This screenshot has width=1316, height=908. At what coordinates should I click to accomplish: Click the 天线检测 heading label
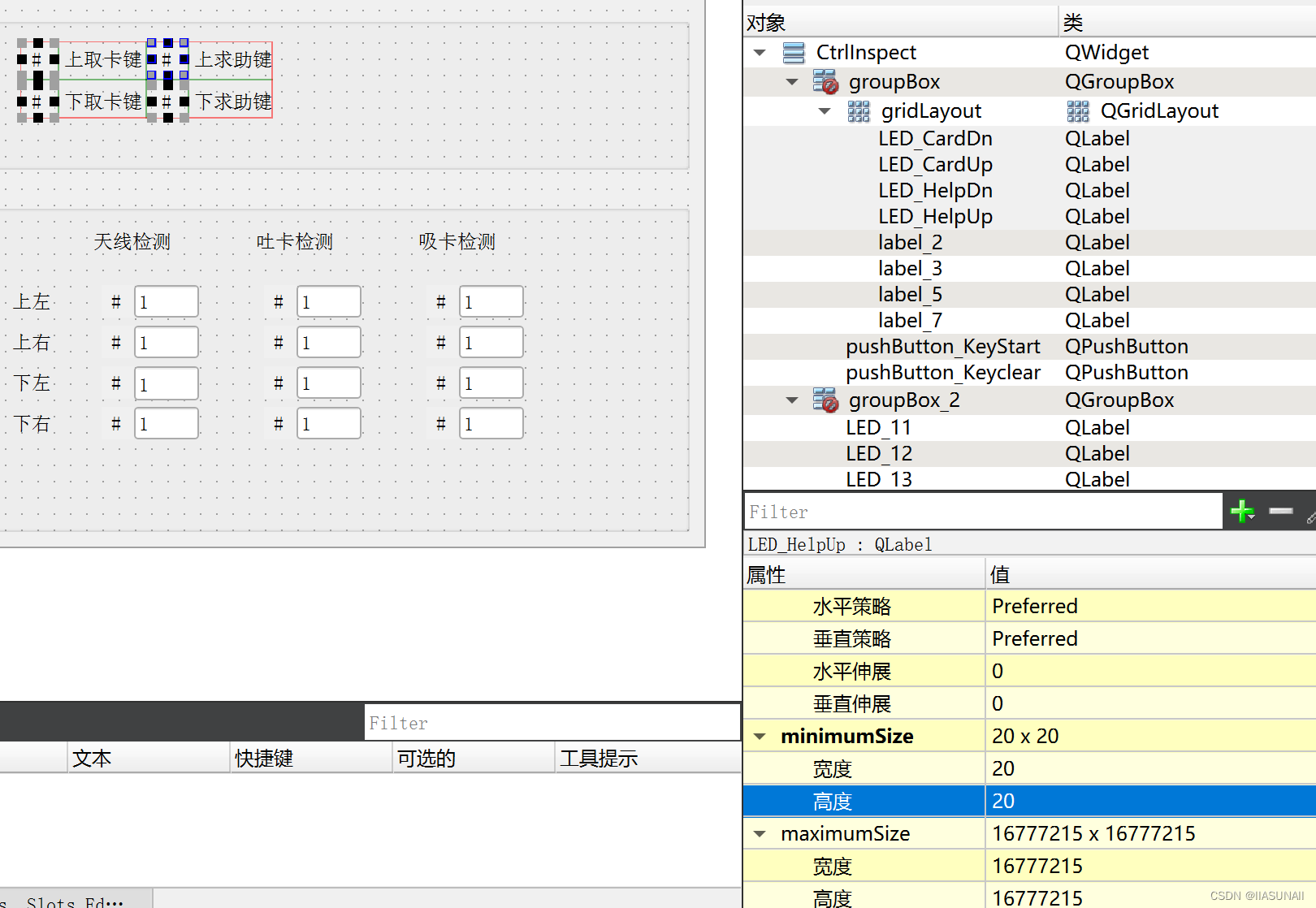(132, 242)
